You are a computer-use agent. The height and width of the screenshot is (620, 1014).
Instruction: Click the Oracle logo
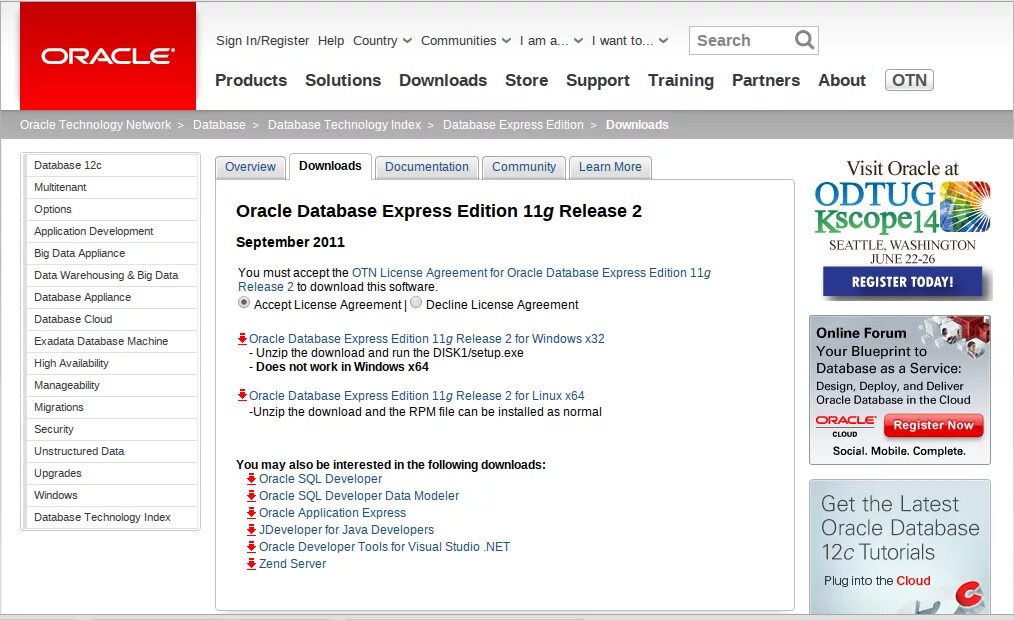click(108, 56)
